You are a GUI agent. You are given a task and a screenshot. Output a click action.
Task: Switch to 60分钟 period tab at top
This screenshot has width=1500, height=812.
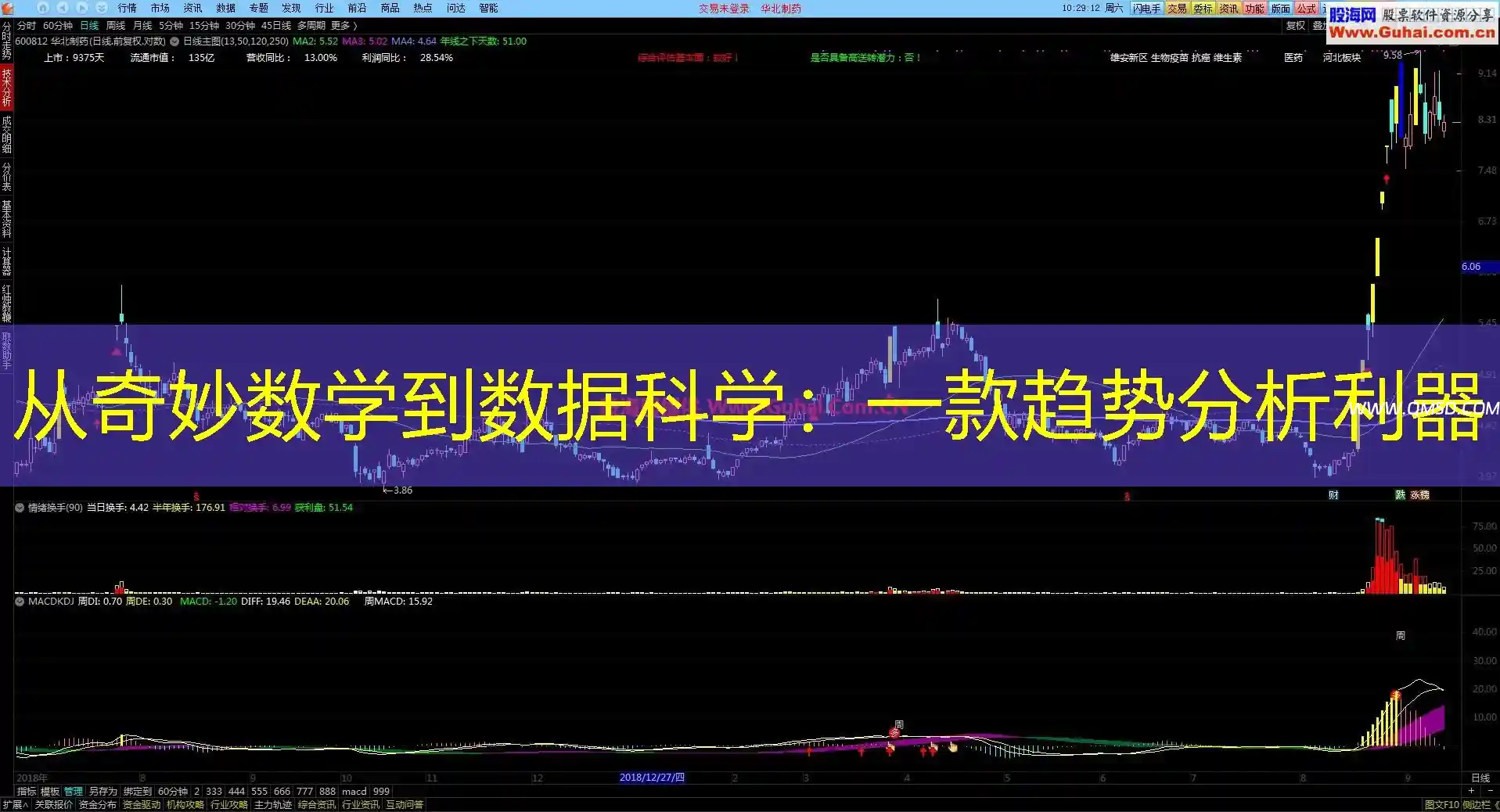pyautogui.click(x=58, y=26)
